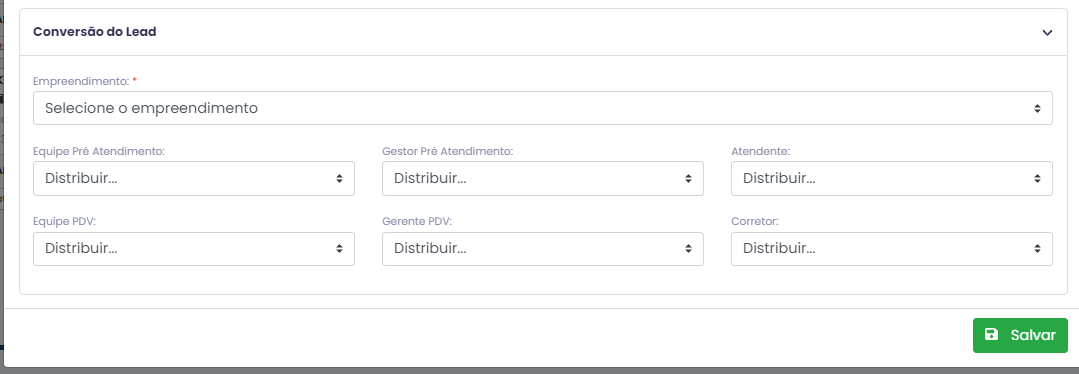Click up-down arrows in Equipe Pré Atendimento
This screenshot has height=374, width=1079.
pyautogui.click(x=339, y=178)
